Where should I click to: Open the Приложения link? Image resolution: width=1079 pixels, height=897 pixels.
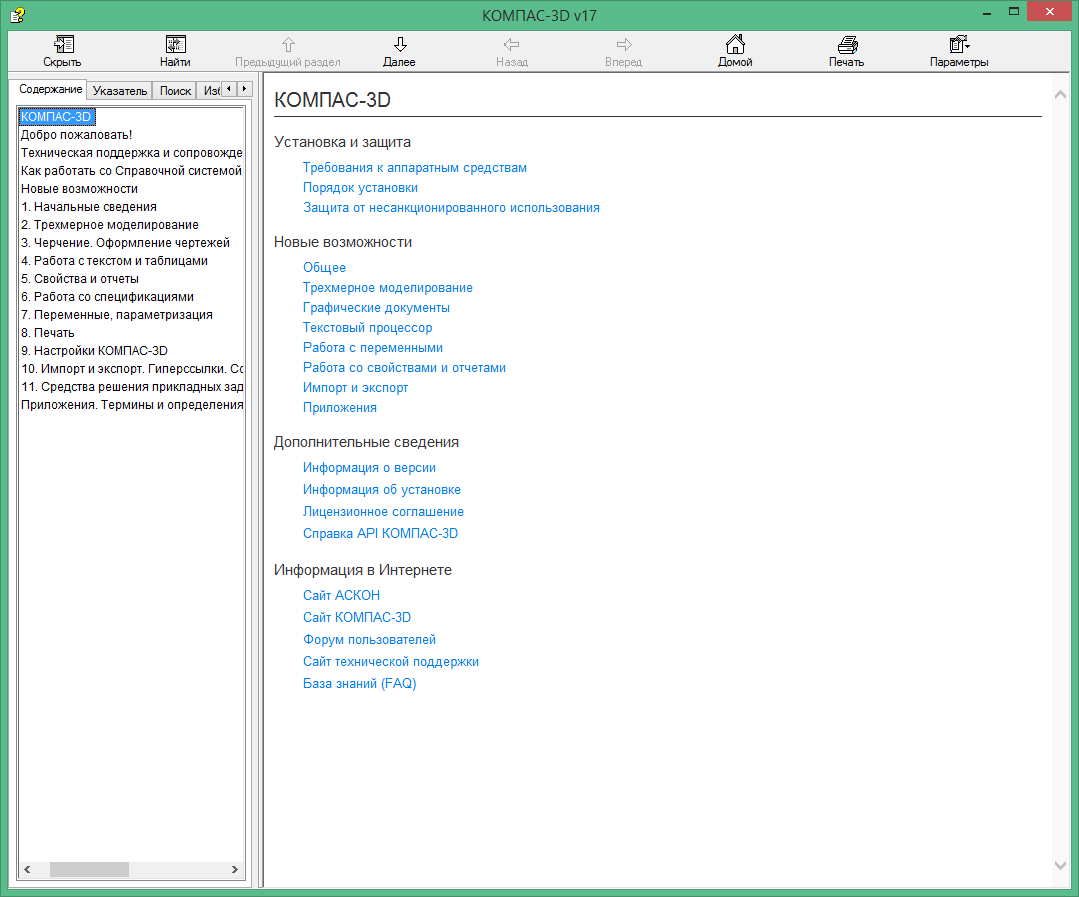(x=340, y=407)
